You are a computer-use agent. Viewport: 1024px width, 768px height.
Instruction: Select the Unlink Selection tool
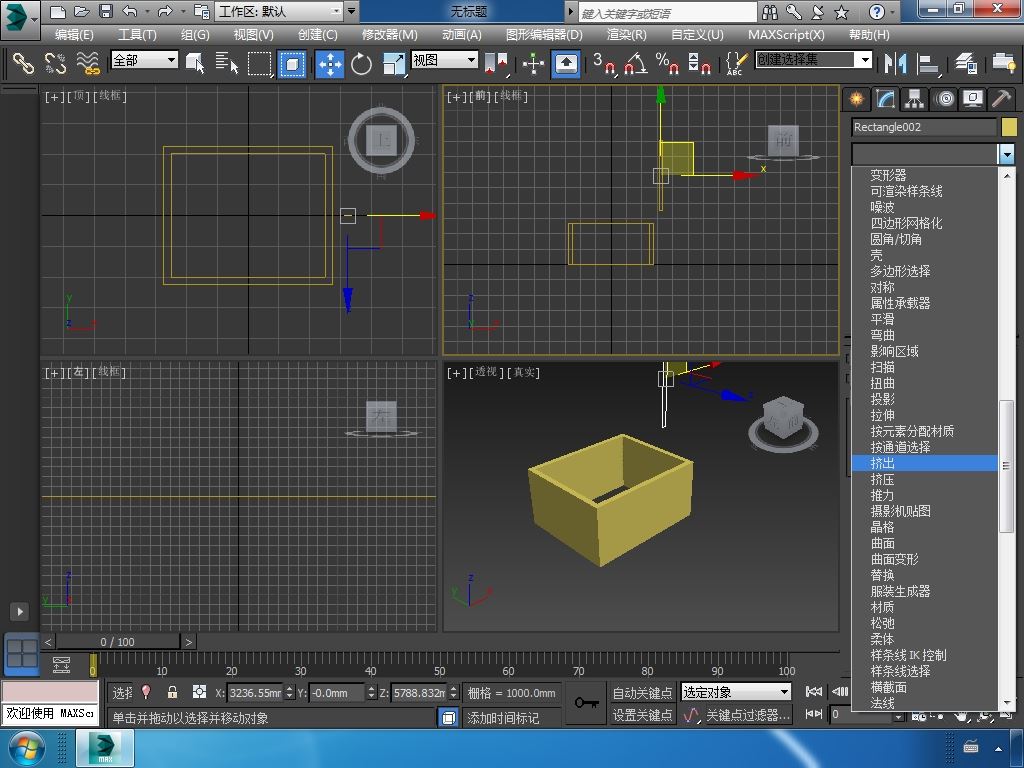[56, 63]
